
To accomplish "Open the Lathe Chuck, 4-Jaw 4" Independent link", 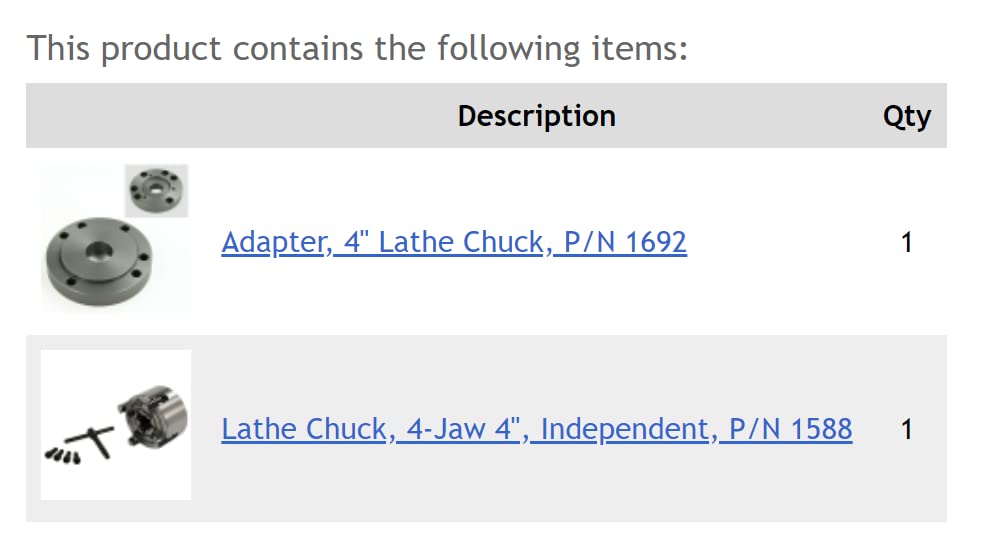I will pos(536,429).
